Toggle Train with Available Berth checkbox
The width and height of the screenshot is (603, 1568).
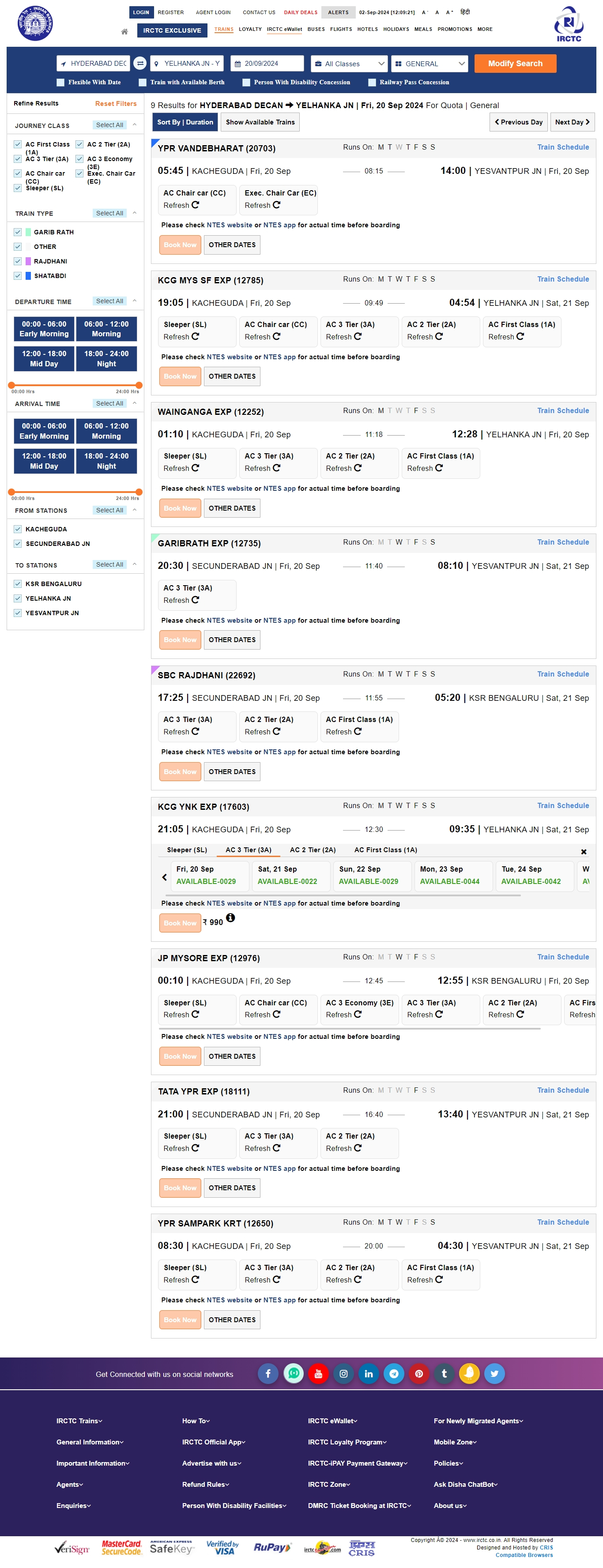[x=143, y=82]
